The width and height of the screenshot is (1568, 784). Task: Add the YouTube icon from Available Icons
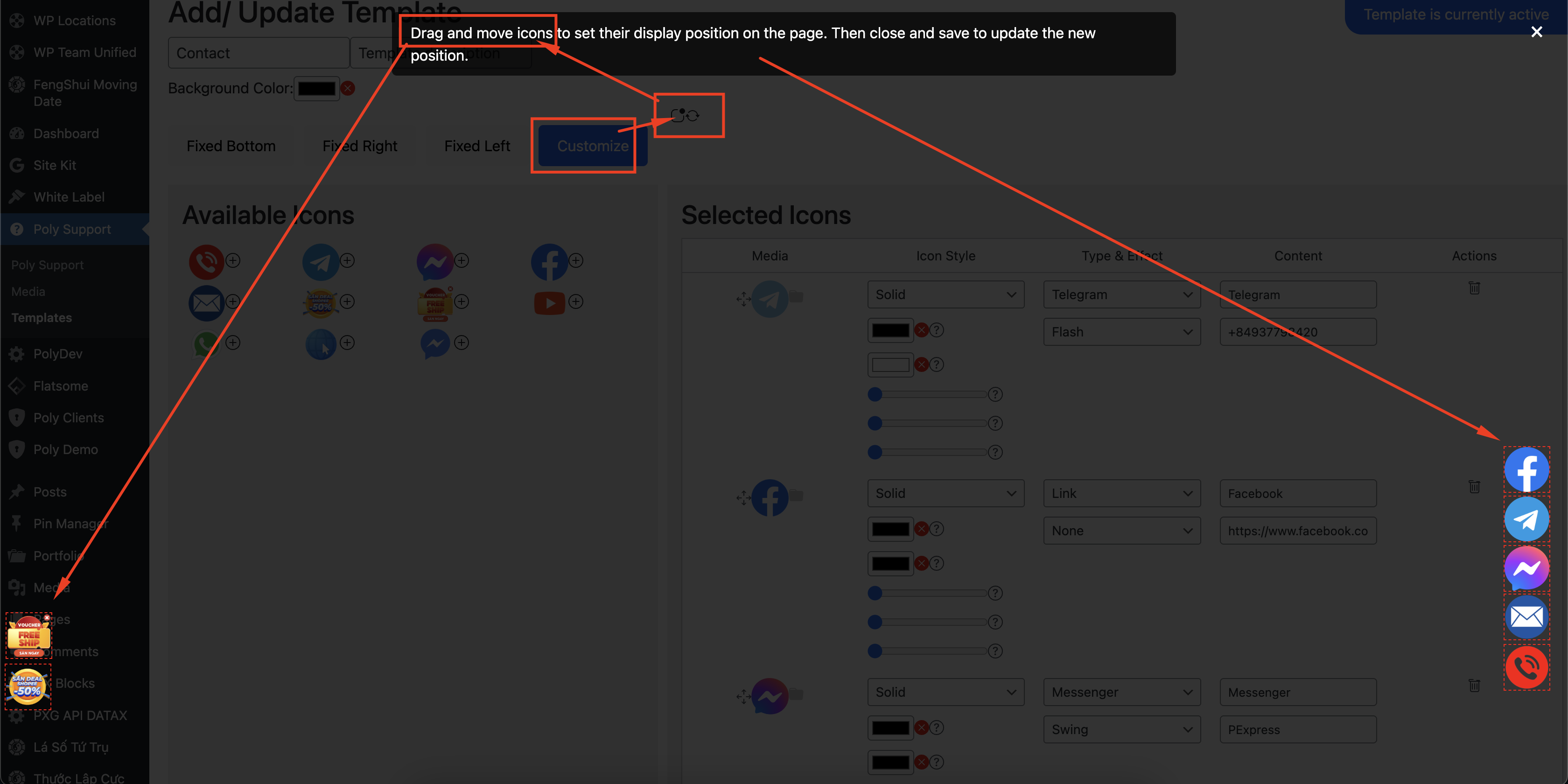[x=576, y=302]
